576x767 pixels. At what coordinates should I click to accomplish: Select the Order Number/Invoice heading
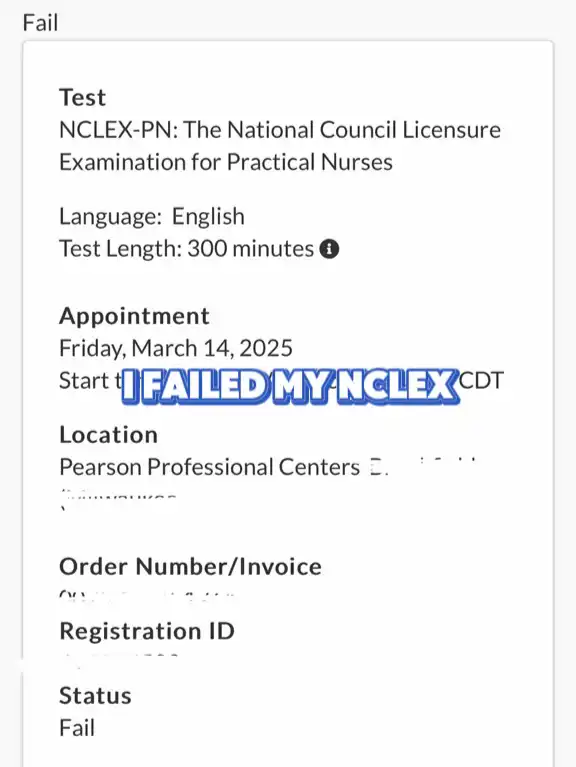pyautogui.click(x=190, y=566)
